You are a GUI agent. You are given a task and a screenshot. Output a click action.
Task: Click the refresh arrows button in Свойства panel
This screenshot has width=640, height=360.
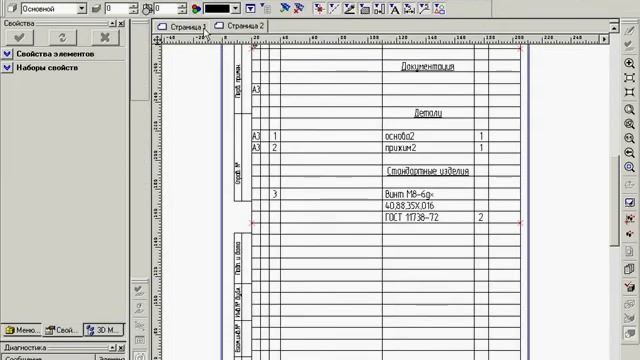click(62, 38)
